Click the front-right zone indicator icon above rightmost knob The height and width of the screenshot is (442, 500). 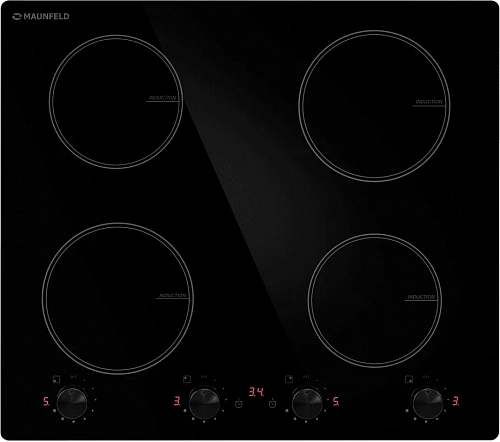409,379
